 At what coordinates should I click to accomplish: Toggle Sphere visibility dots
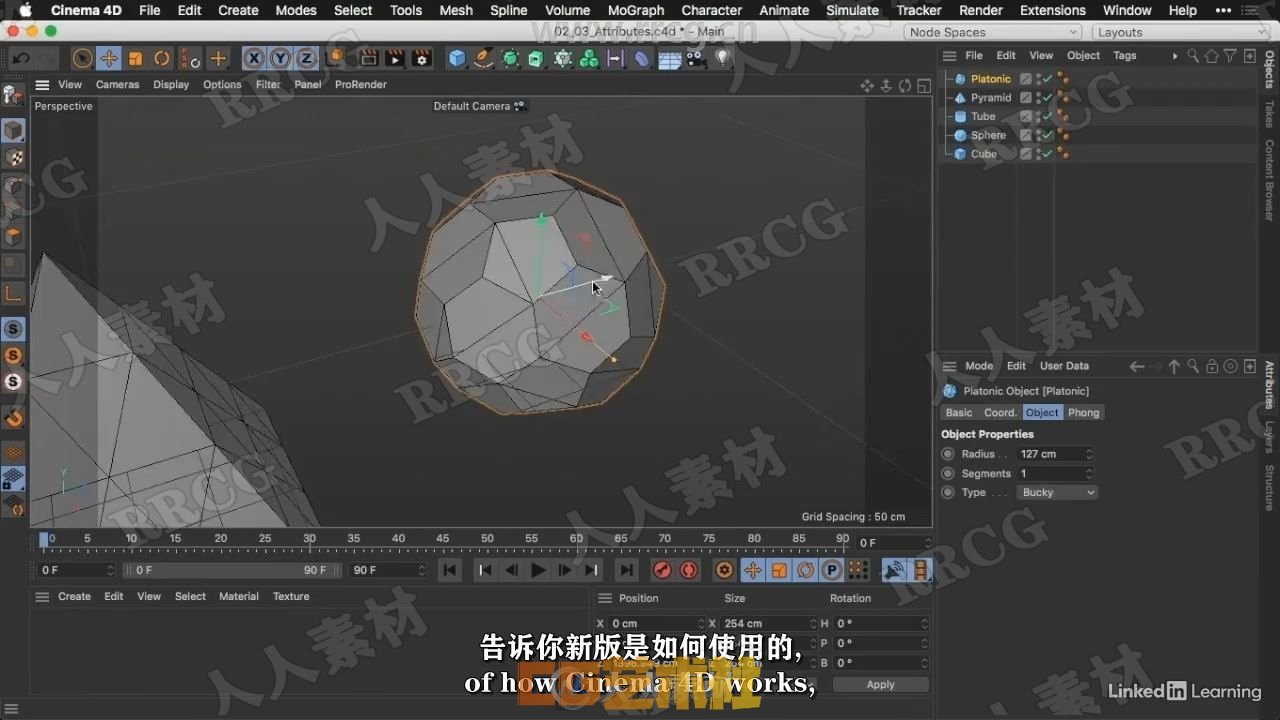tap(1039, 136)
